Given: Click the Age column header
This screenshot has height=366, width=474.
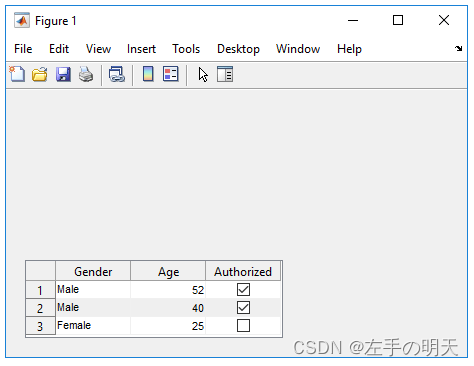Looking at the screenshot, I should [x=168, y=271].
